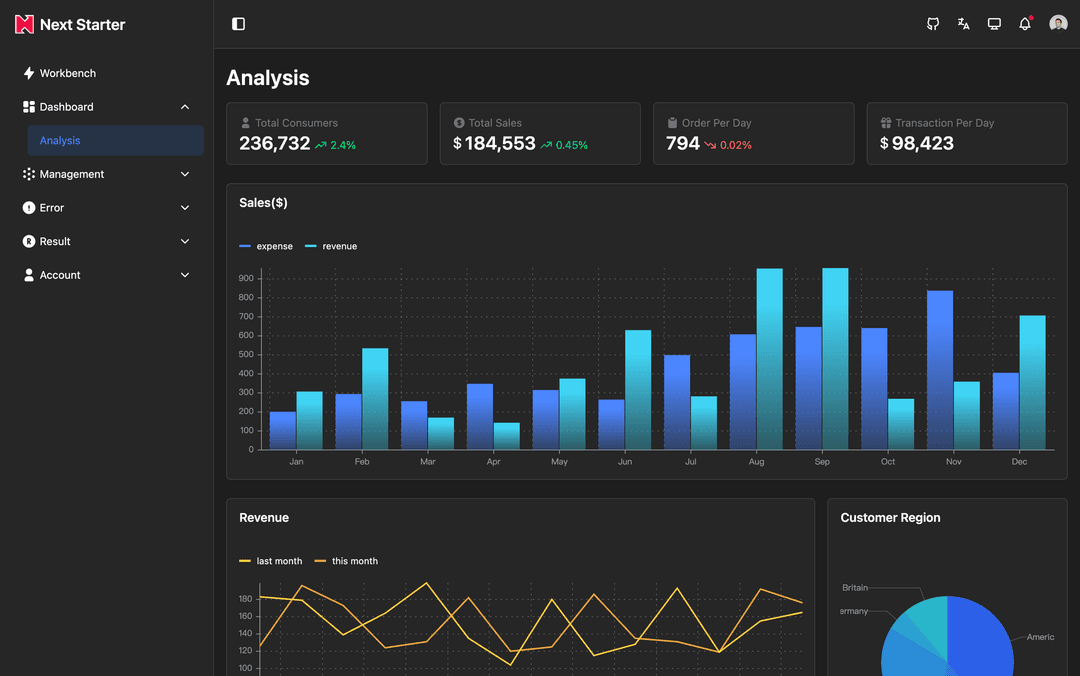Image resolution: width=1080 pixels, height=676 pixels.
Task: Click the Order Per Day value 794
Action: pyautogui.click(x=683, y=143)
